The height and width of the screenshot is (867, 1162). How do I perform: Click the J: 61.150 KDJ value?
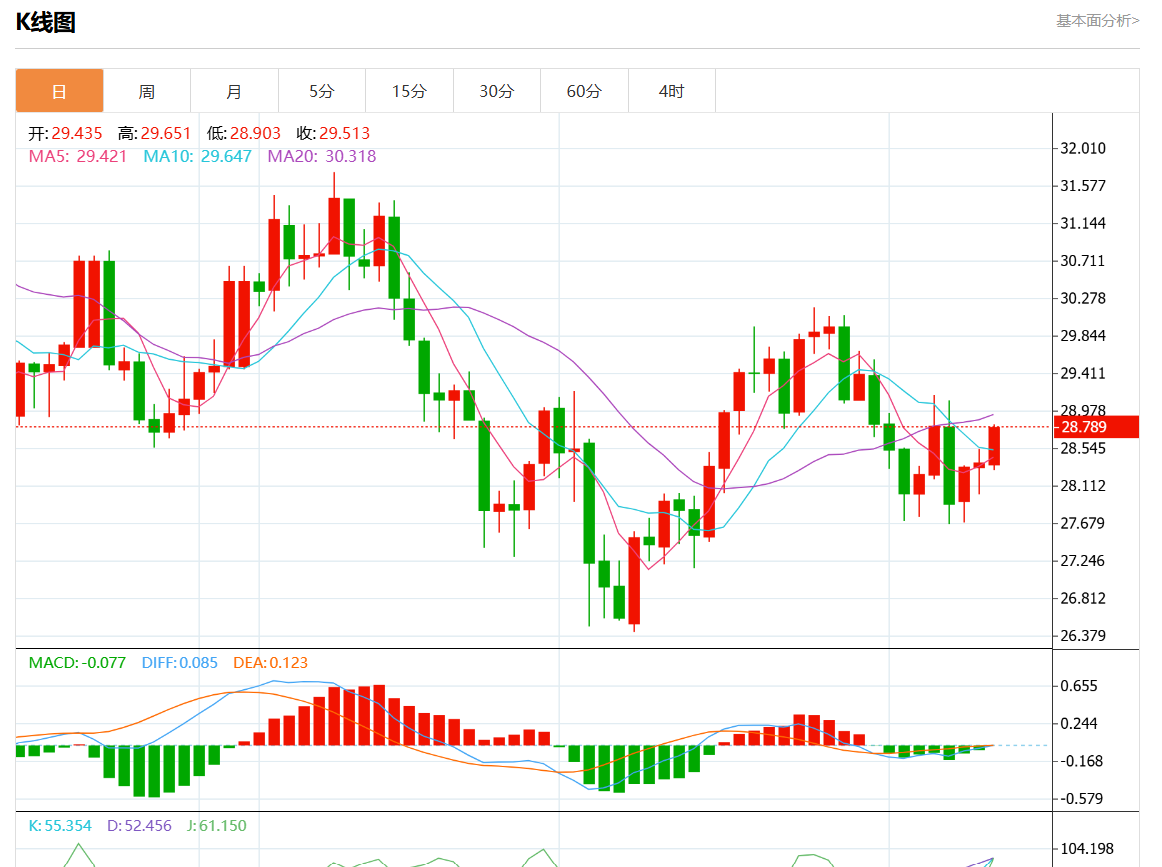(216, 826)
